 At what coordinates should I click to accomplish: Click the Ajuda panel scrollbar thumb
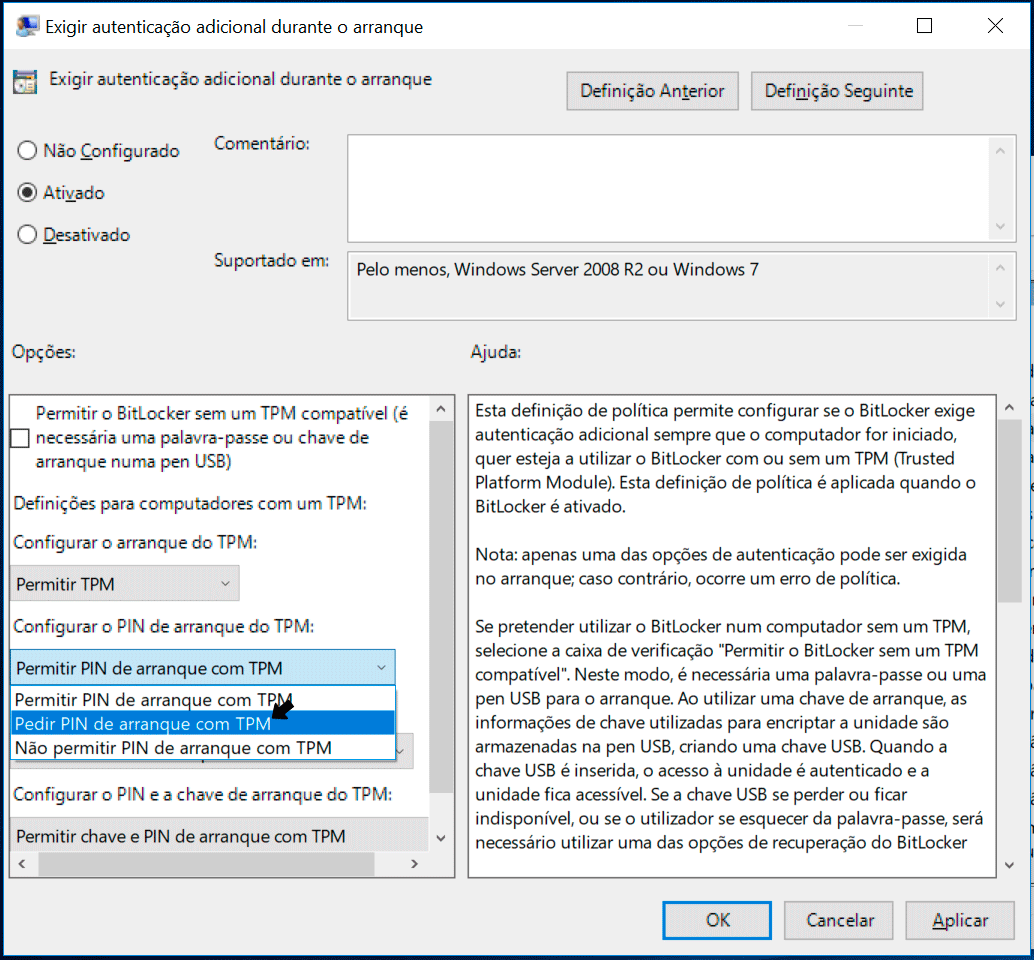(x=1009, y=512)
